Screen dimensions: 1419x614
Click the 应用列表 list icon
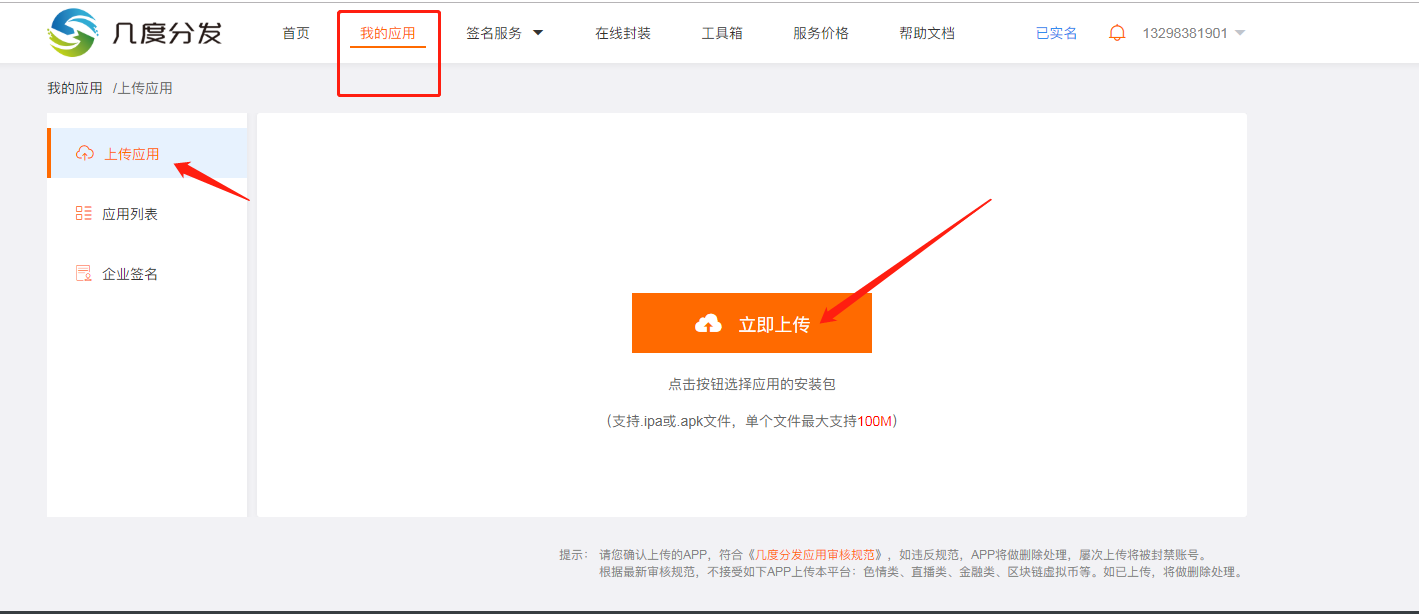pyautogui.click(x=84, y=214)
